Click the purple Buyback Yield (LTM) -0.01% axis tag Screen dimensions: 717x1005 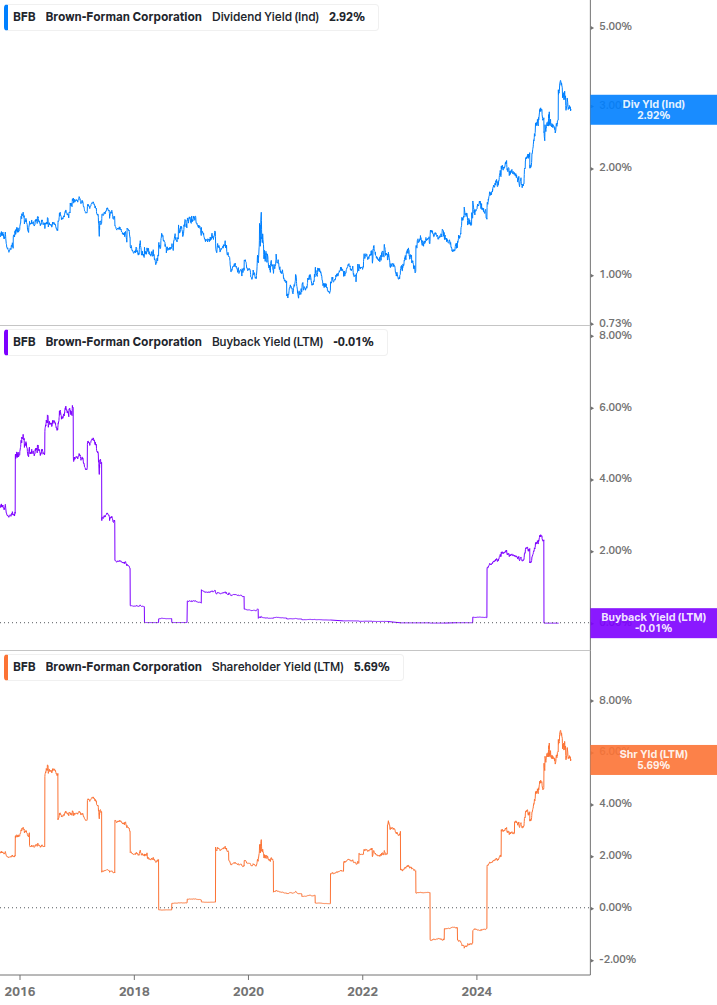point(654,623)
